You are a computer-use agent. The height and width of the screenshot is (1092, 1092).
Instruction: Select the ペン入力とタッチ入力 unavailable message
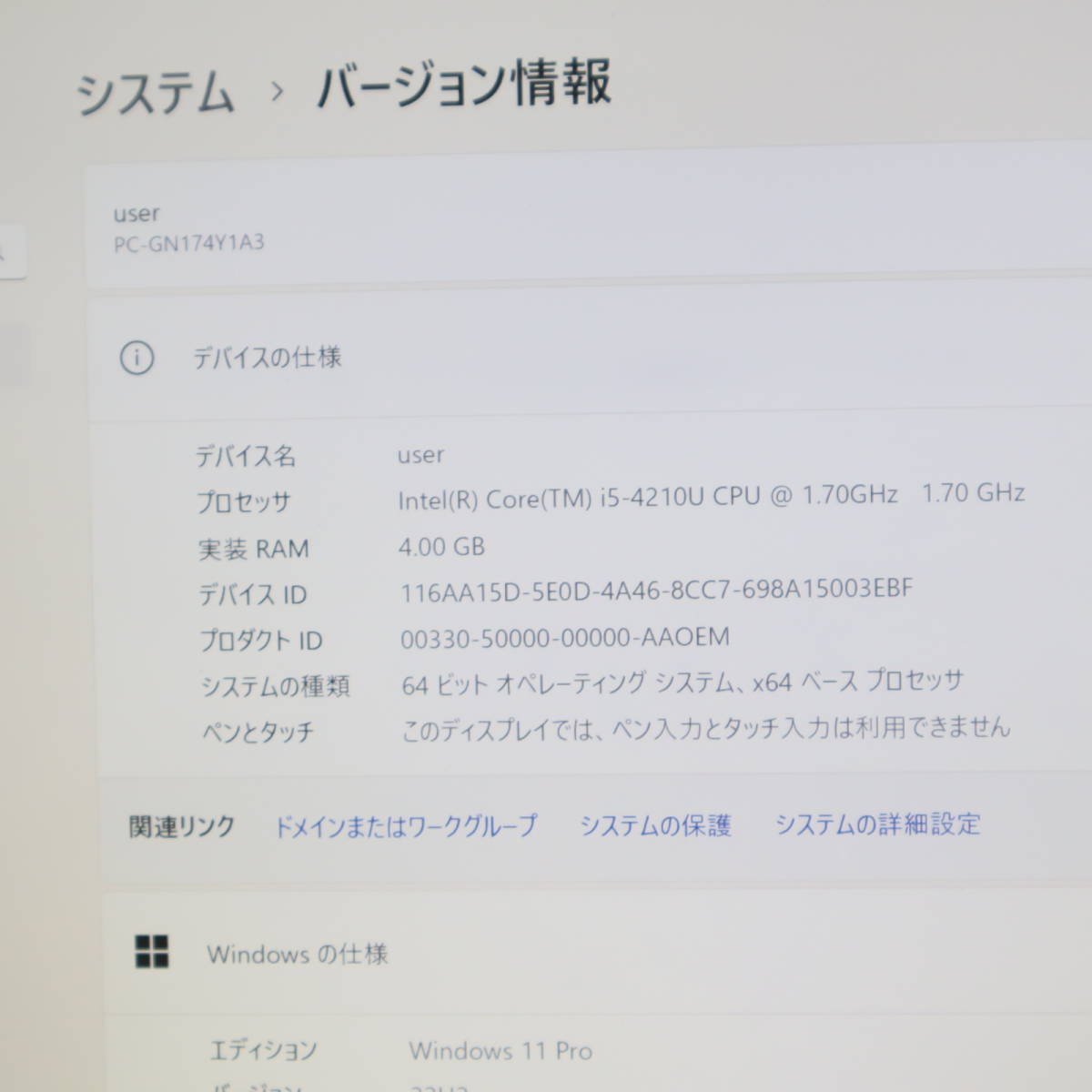point(706,728)
